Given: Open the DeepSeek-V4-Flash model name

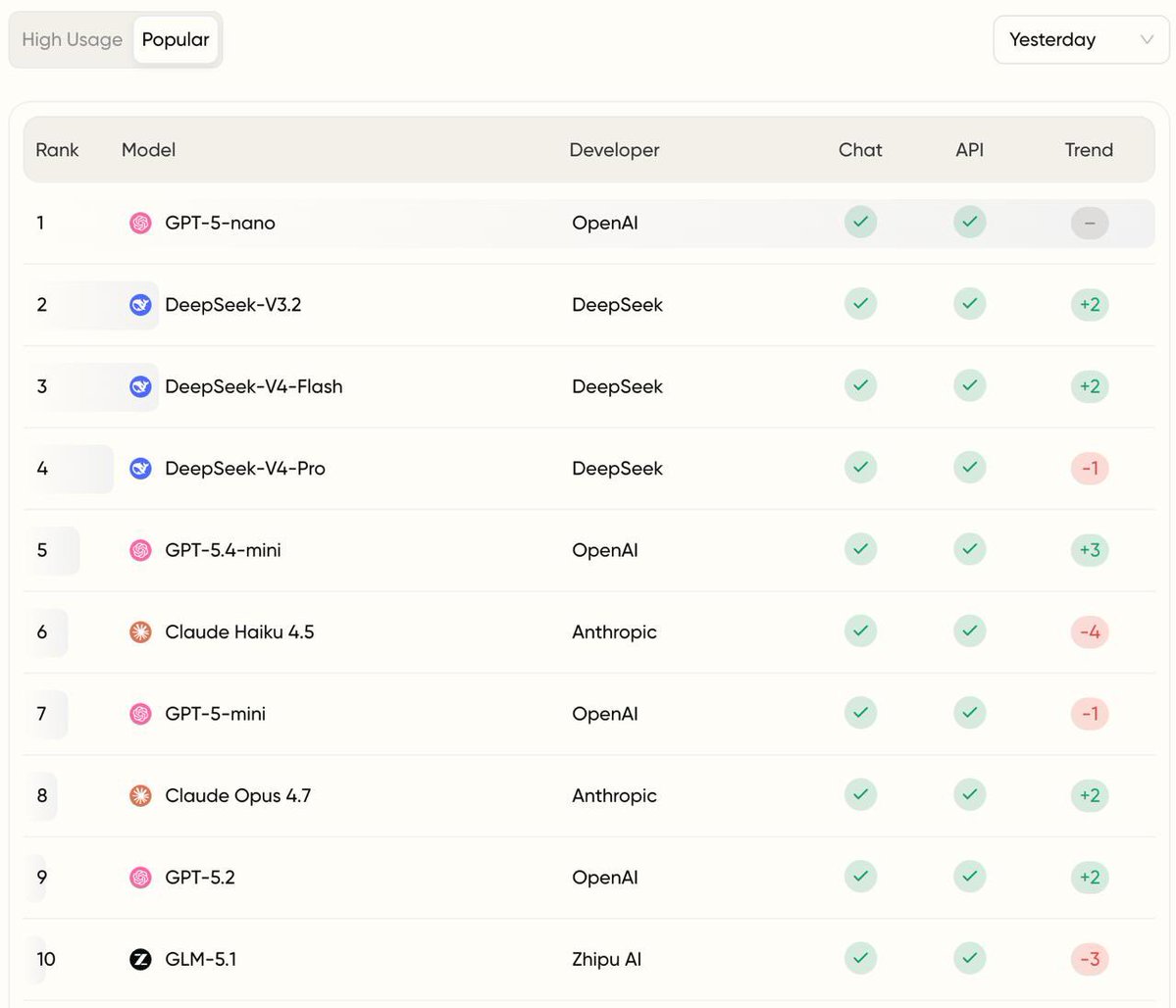Looking at the screenshot, I should click(x=253, y=386).
